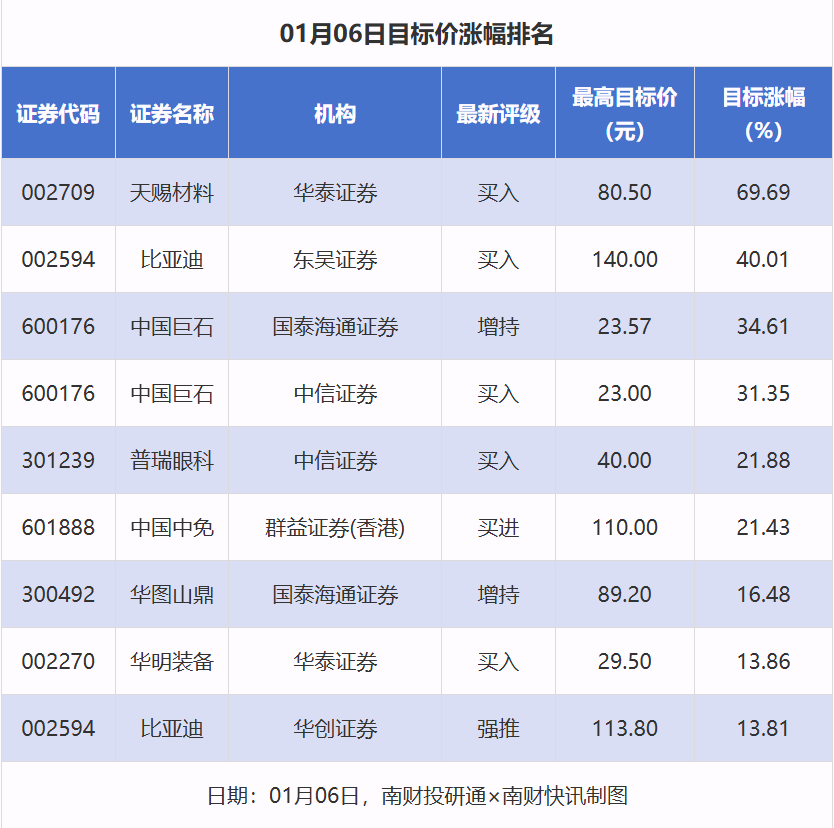Click the 机构 column header
834x828 pixels.
coord(335,114)
